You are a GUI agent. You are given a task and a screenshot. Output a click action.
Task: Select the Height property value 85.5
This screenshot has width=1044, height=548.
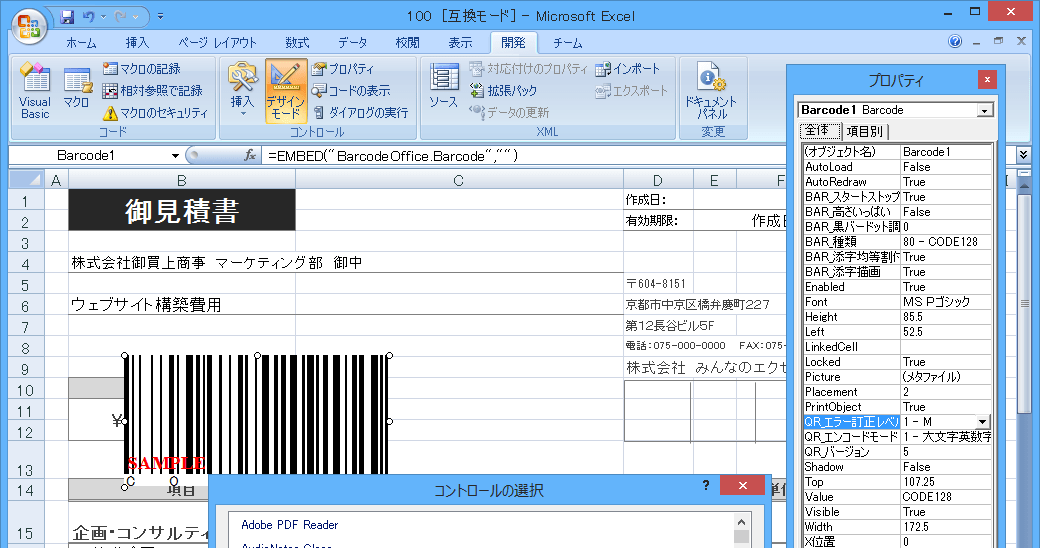(946, 318)
